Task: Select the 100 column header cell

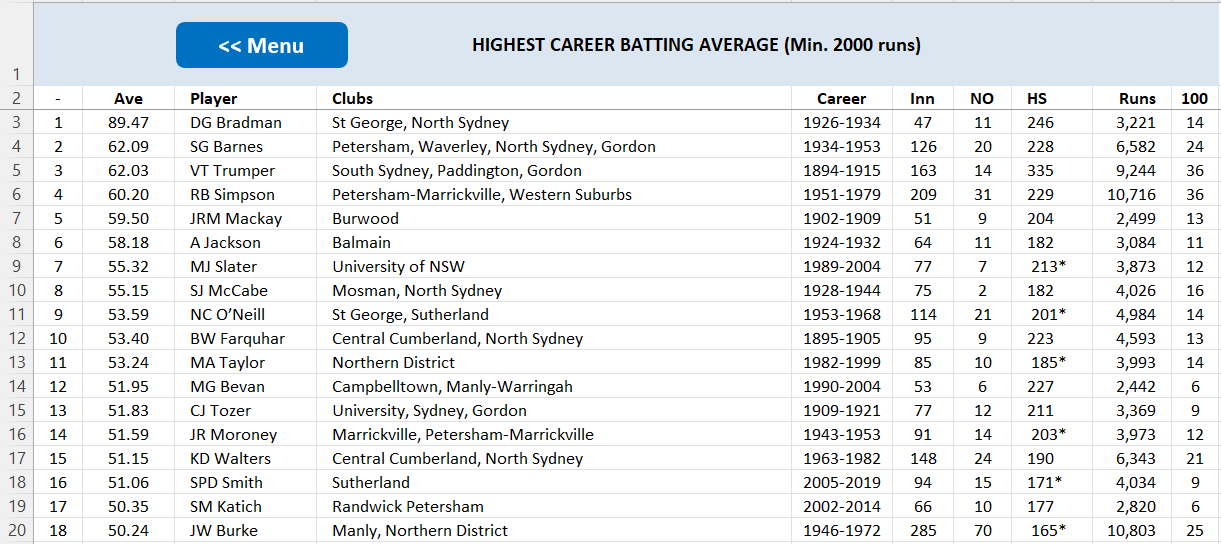Action: pos(1194,98)
